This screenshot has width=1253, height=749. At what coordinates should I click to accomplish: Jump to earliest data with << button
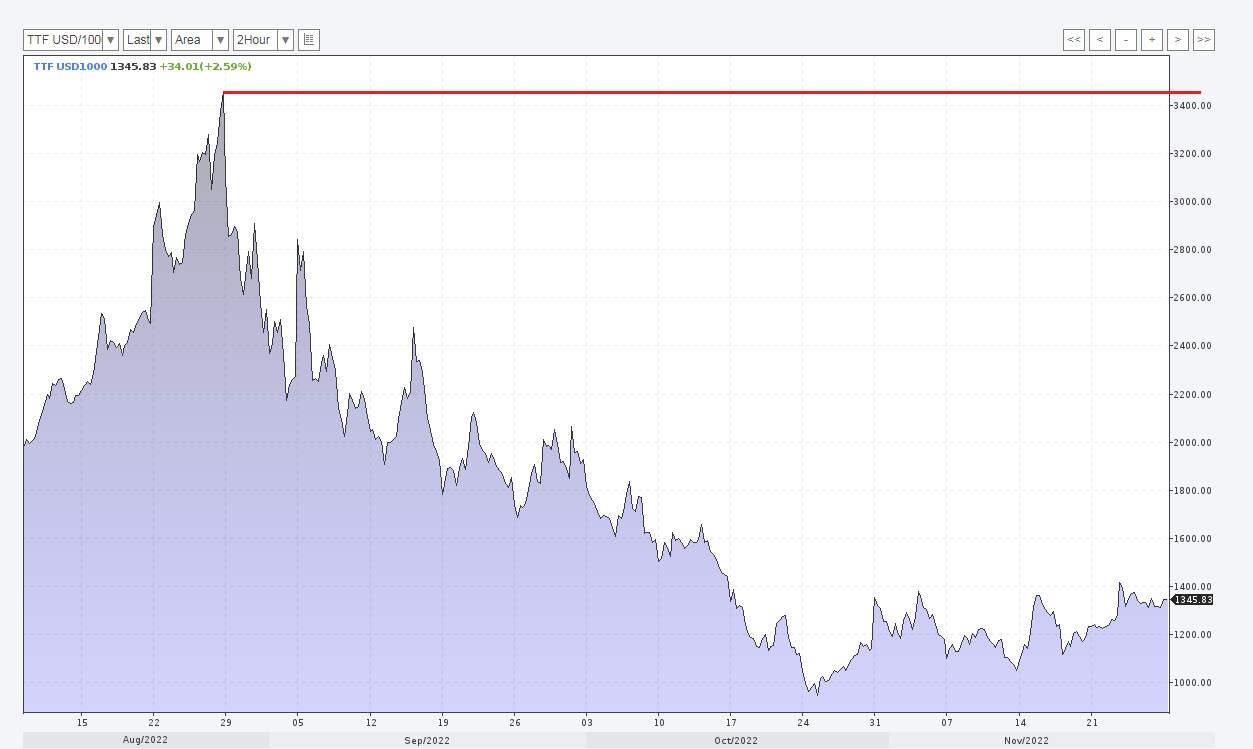click(1074, 40)
